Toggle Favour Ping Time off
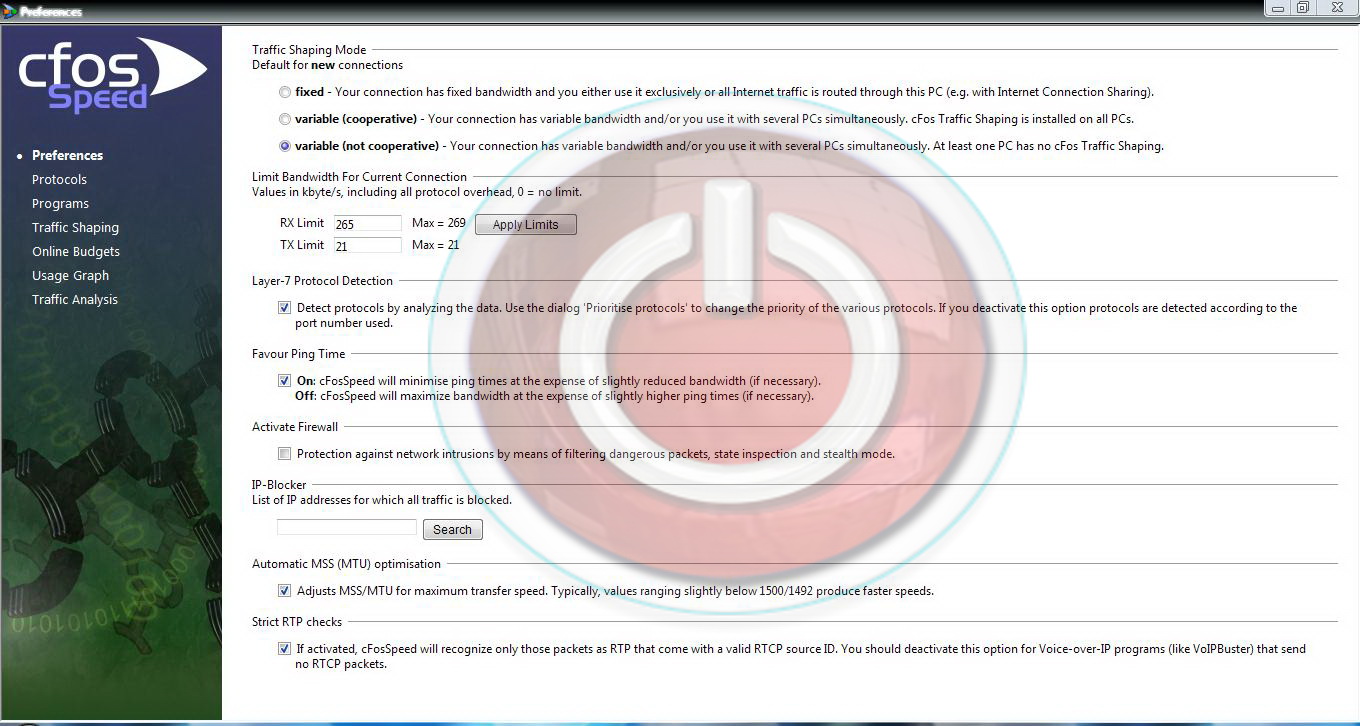This screenshot has height=726, width=1360. 284,380
